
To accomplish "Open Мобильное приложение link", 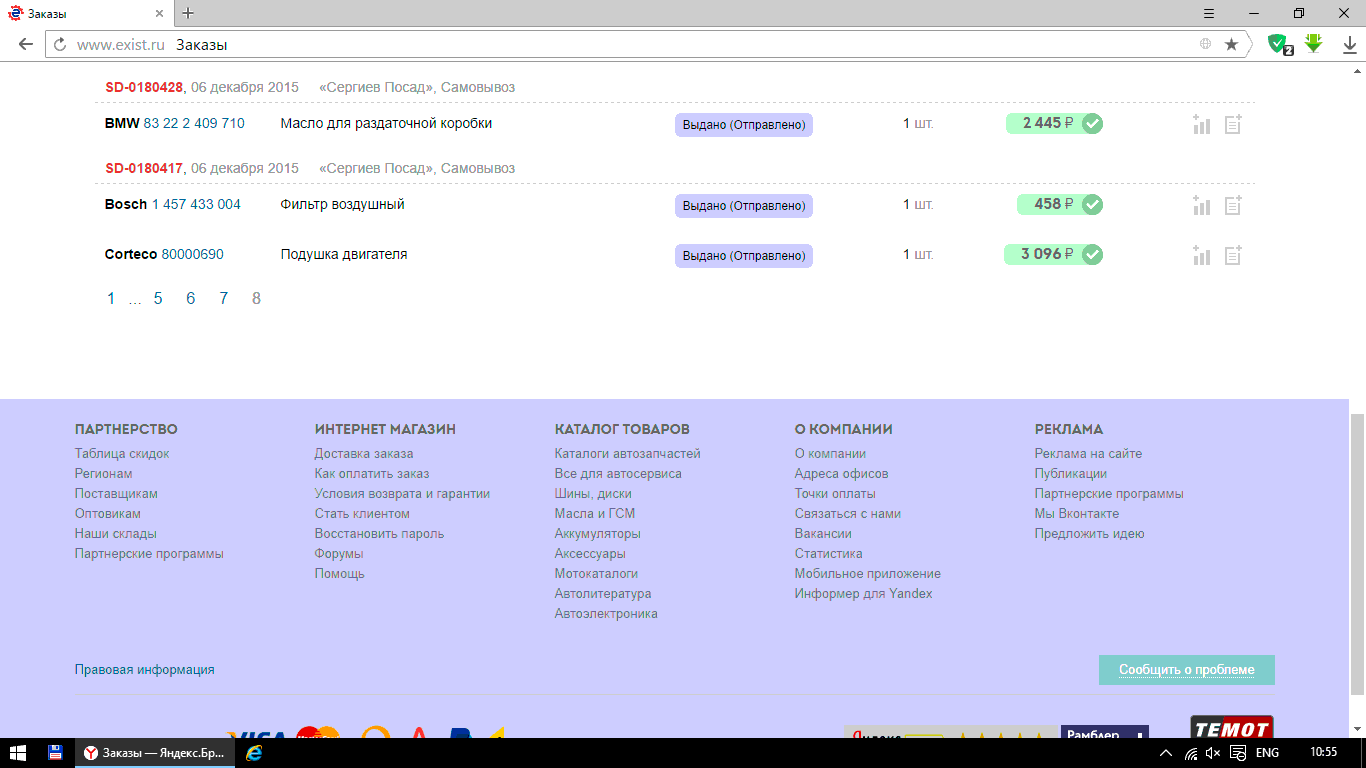I will tap(868, 573).
